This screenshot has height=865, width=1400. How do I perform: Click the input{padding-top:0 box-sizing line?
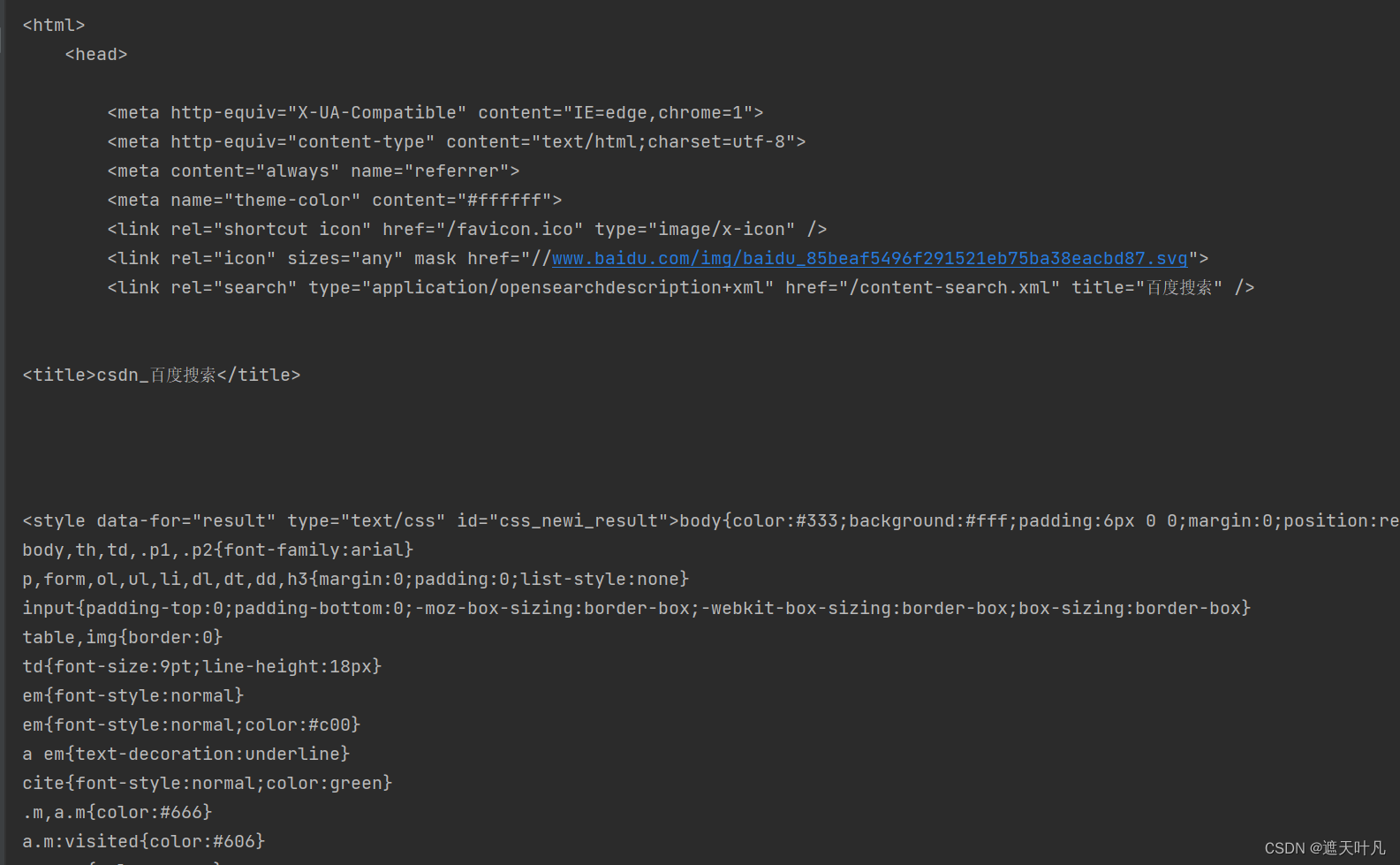click(x=637, y=608)
